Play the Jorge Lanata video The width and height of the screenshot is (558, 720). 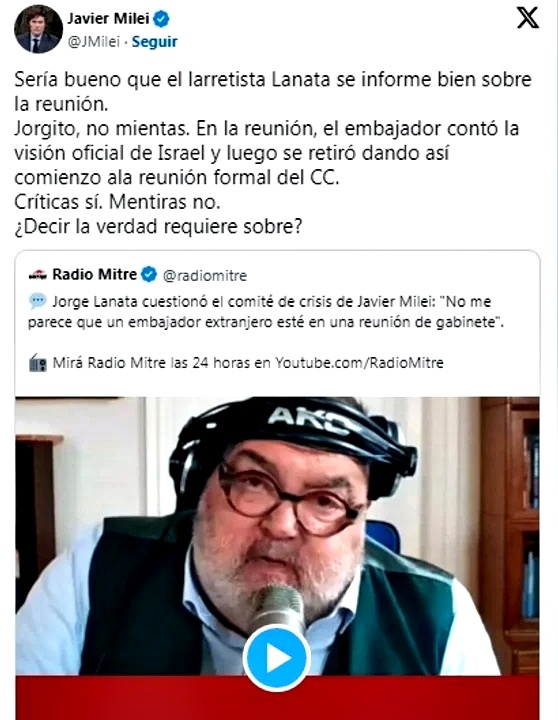276,658
